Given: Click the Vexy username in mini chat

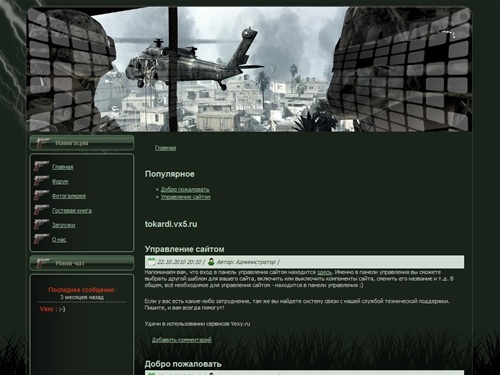Looking at the screenshot, I should (47, 309).
